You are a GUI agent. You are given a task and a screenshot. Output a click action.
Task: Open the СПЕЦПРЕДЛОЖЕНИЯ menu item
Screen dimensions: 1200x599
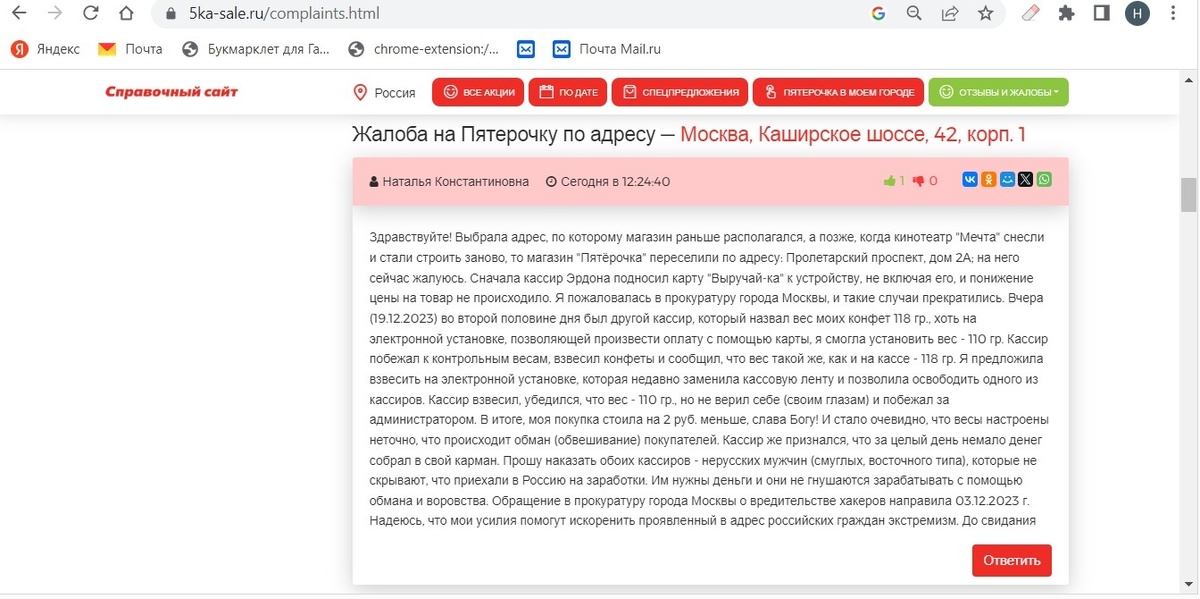pos(679,92)
